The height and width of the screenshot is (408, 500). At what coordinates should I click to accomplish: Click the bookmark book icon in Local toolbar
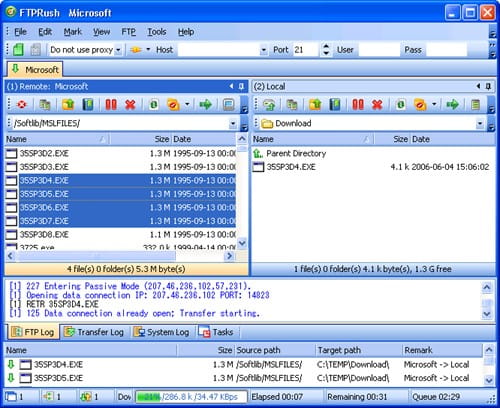(335, 105)
